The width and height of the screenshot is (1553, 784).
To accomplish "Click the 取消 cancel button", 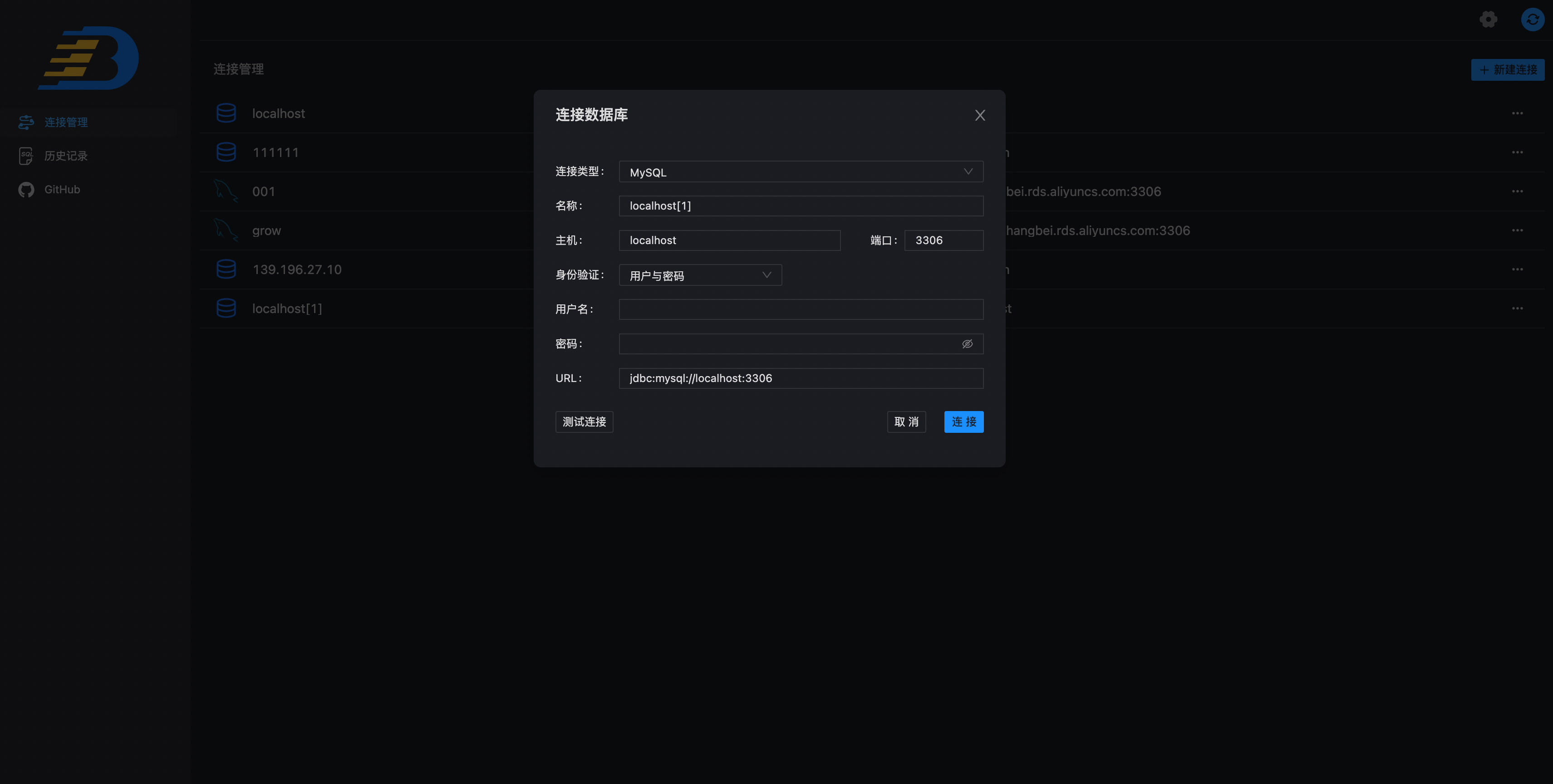I will 905,422.
